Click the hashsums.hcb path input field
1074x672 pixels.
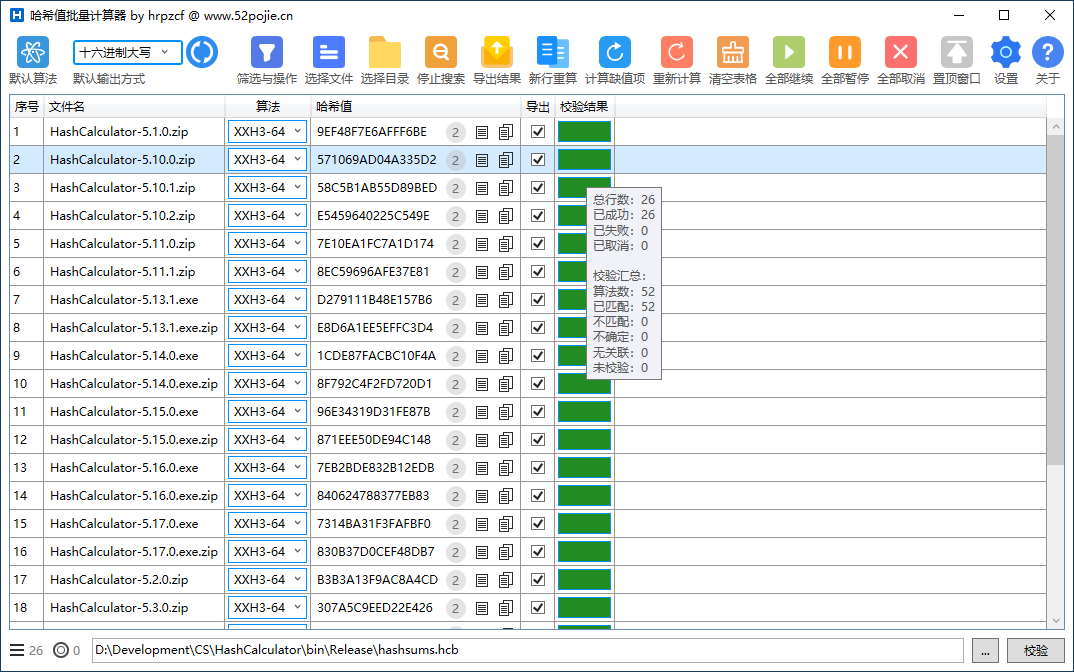click(527, 650)
